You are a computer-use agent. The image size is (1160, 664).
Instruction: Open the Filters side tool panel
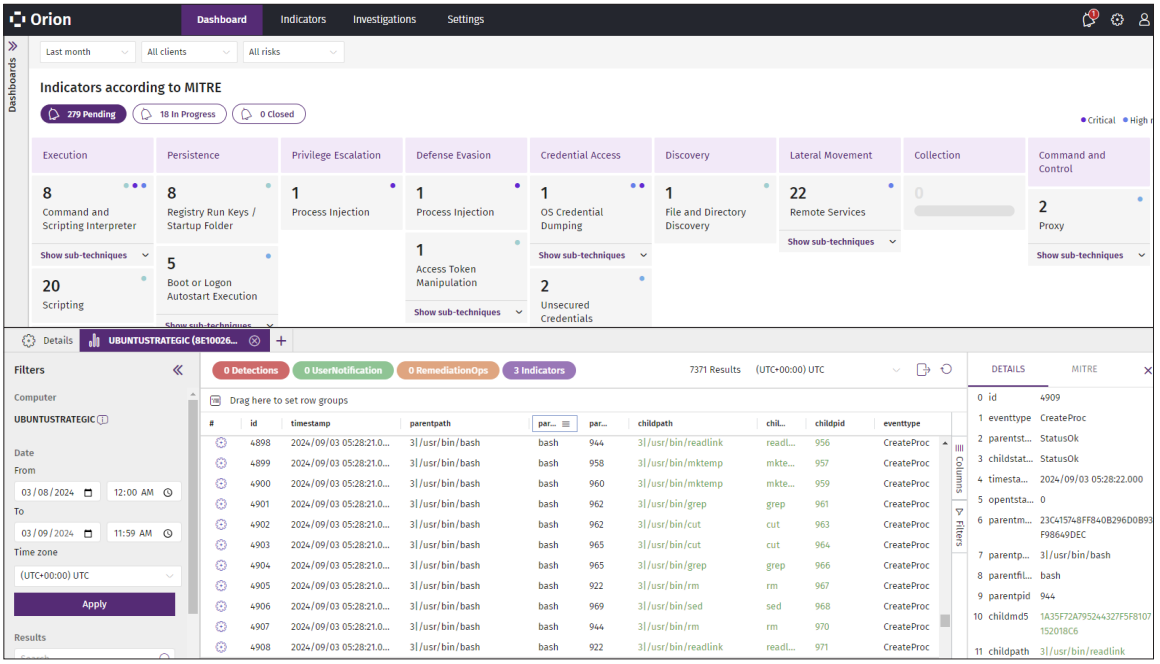pos(959,526)
